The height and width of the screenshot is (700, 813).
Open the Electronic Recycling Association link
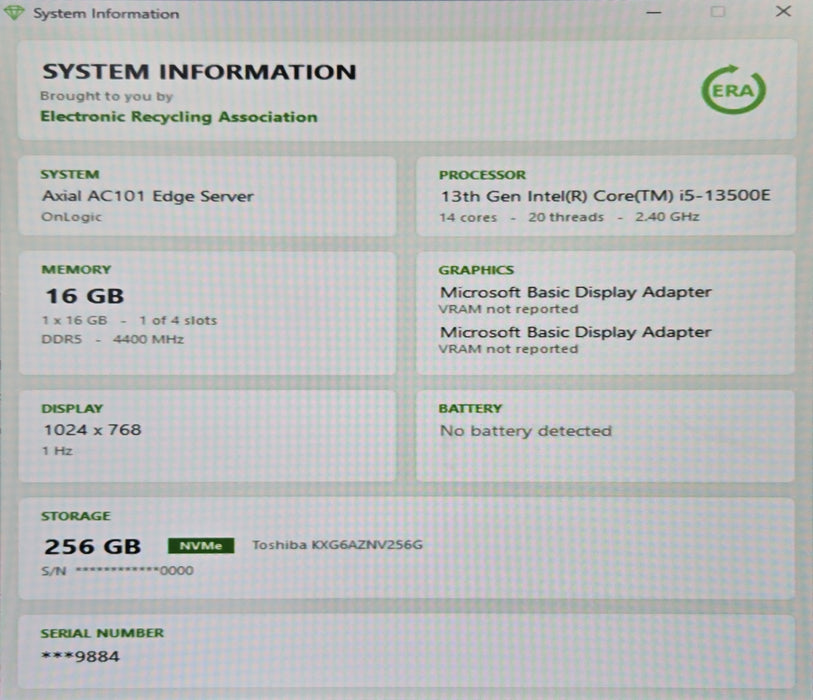[179, 117]
